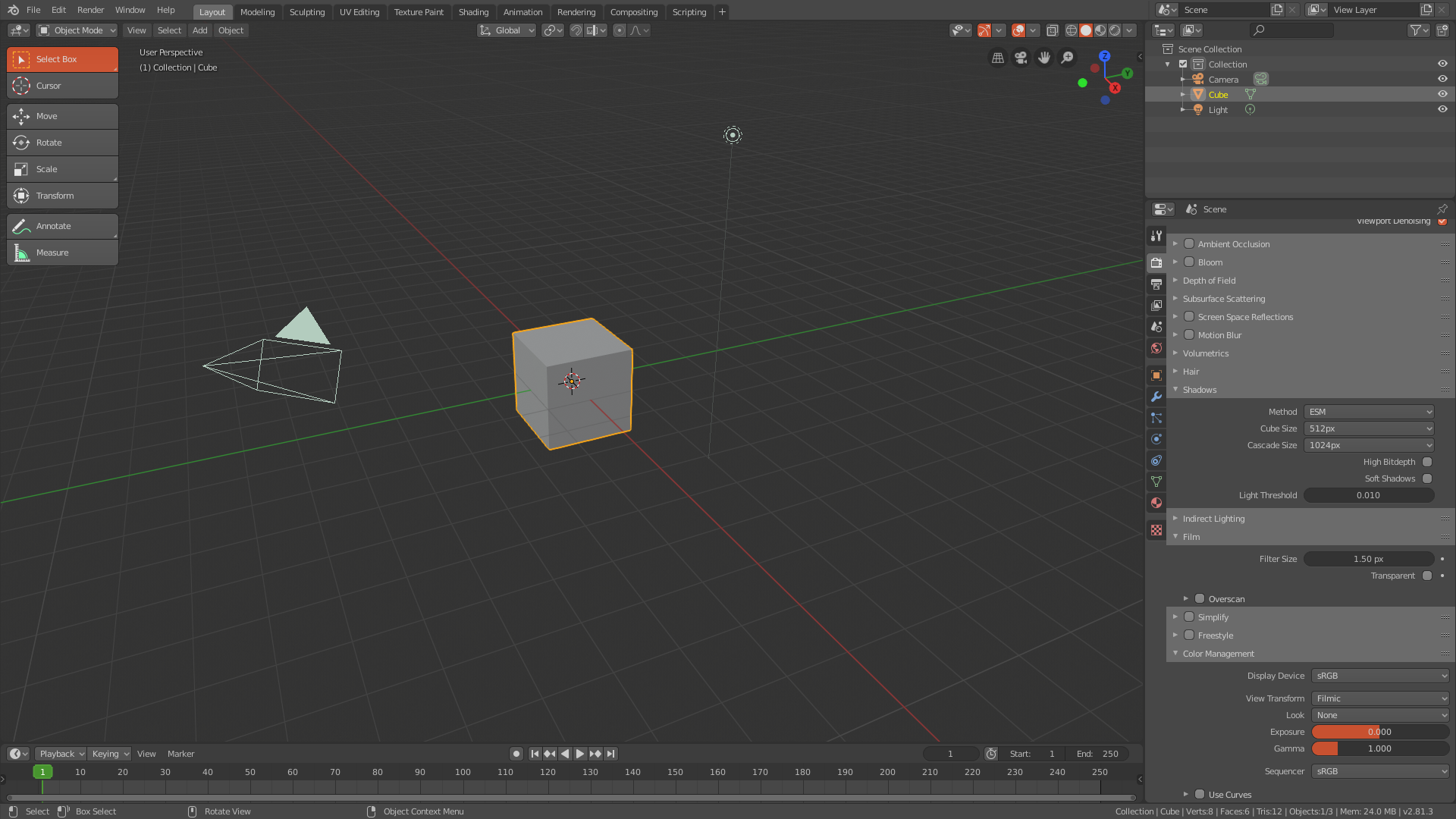Open the Measure tool
Viewport: 1456px width, 819px height.
pos(61,252)
